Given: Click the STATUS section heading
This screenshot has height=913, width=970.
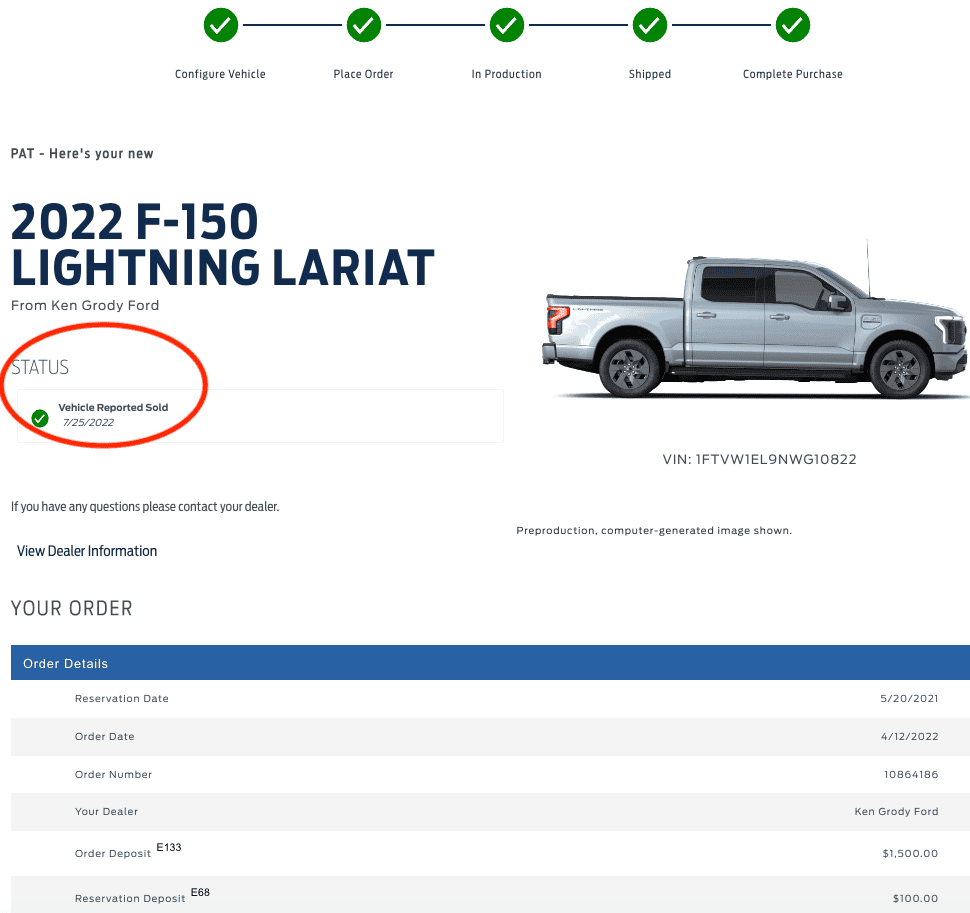Looking at the screenshot, I should pos(40,367).
